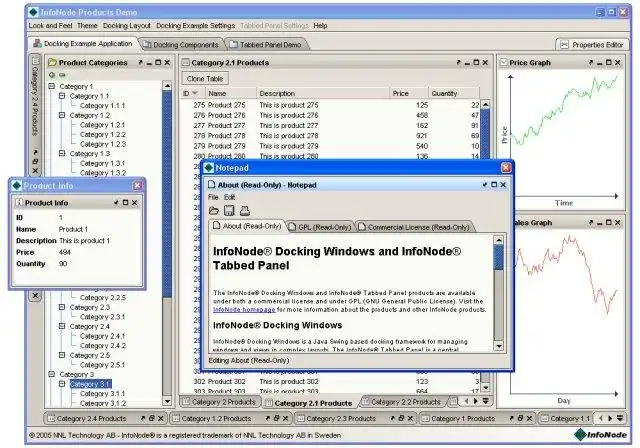This screenshot has height=448, width=640.
Task: Maximize the About Notepad view
Action: click(x=494, y=185)
